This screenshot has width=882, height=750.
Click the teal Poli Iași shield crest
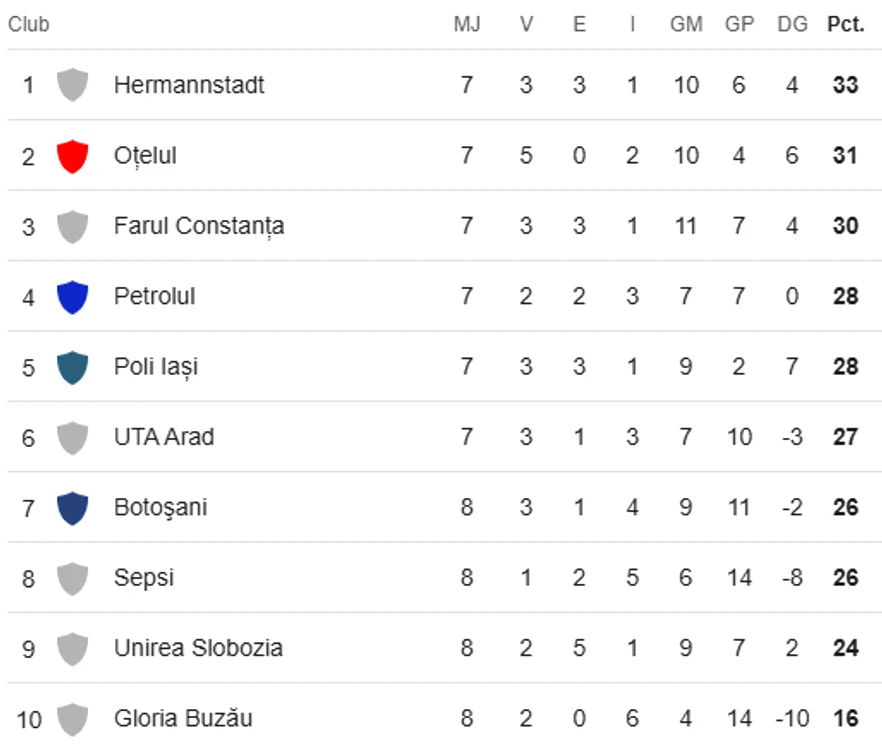click(73, 367)
